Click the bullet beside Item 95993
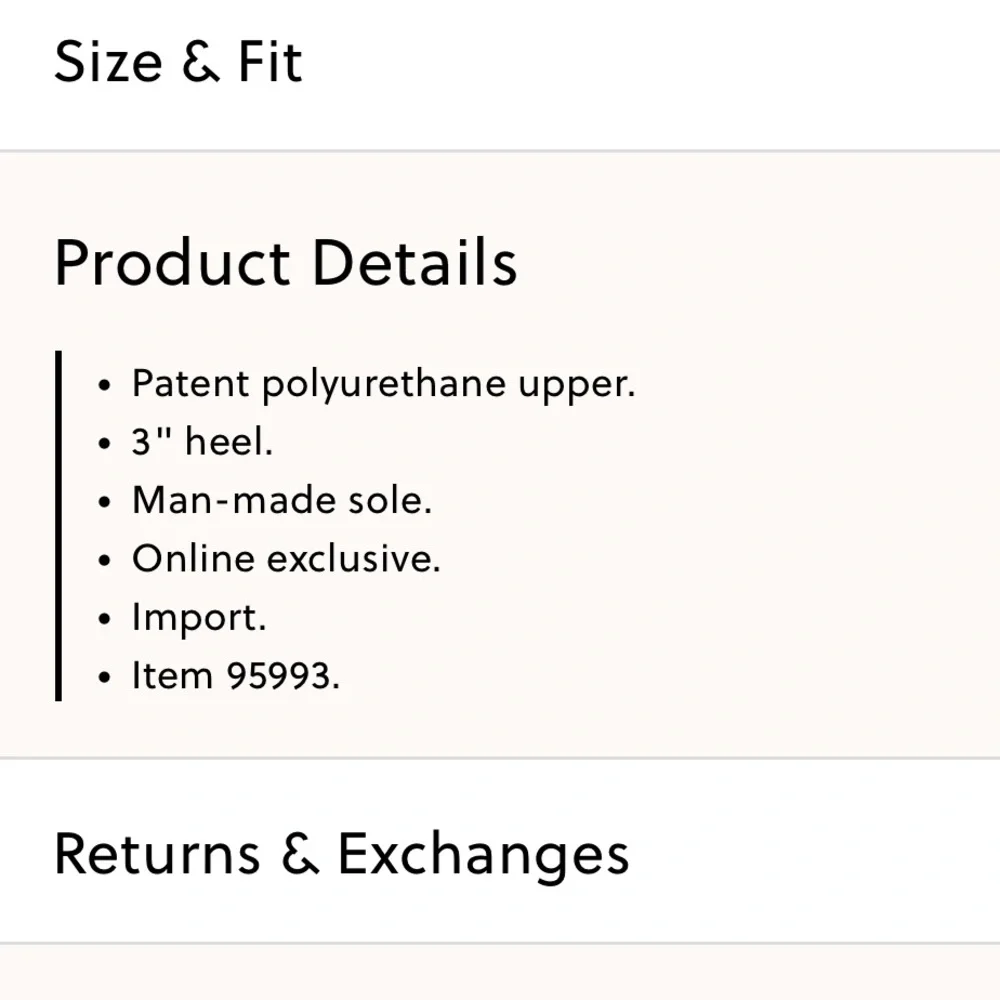Image resolution: width=1000 pixels, height=1000 pixels. pos(105,677)
